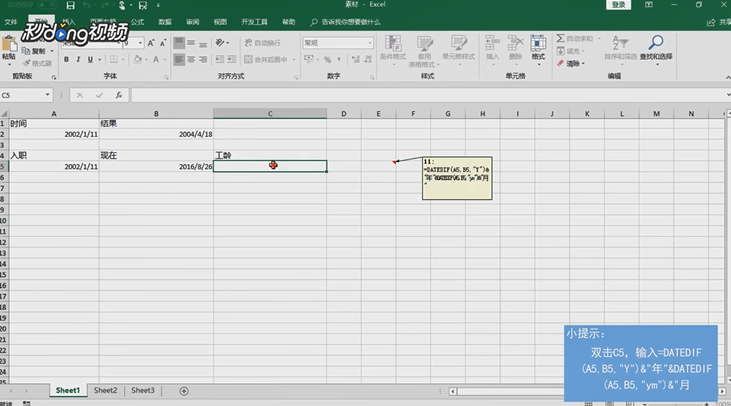Viewport: 731px width, 406px height.
Task: Click the fx insert function icon
Action: pyautogui.click(x=119, y=95)
